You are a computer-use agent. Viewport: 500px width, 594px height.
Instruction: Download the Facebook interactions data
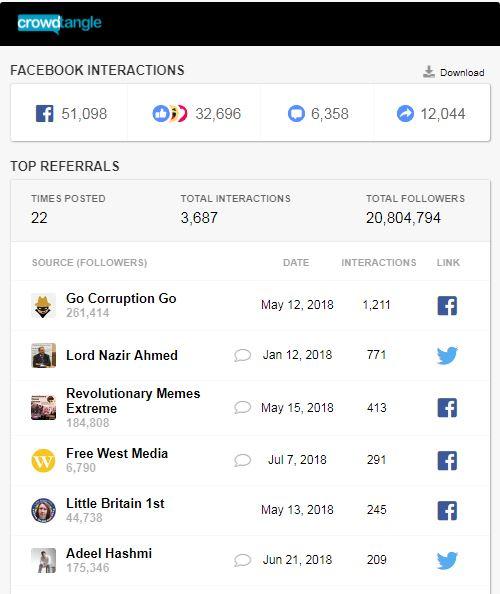pos(453,72)
